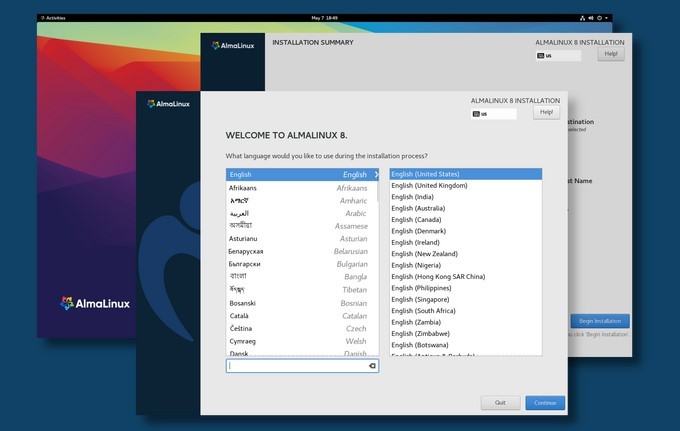The image size is (680, 431).
Task: Choose English (Denmark) locale
Action: 466,231
